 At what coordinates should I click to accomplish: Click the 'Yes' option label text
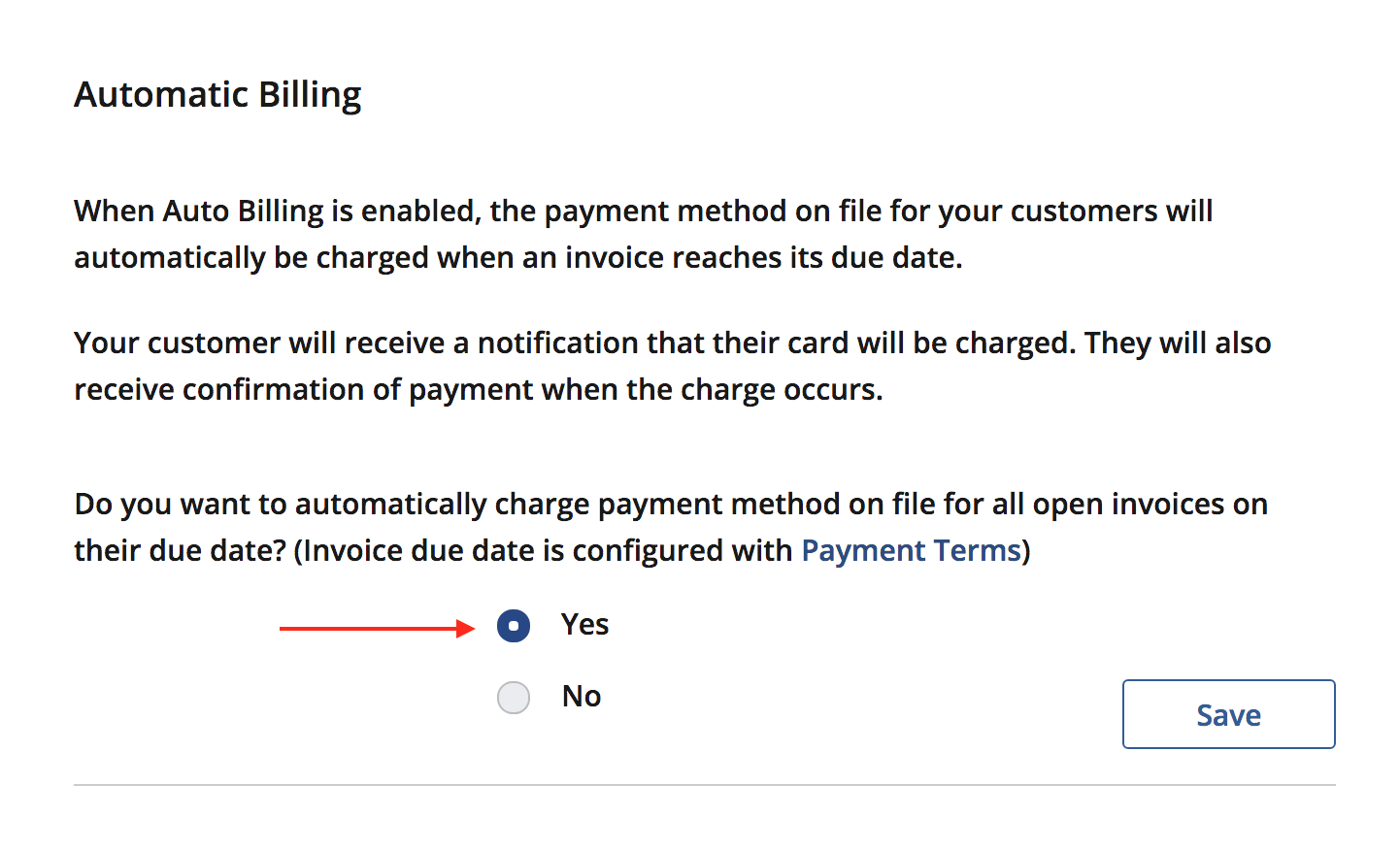click(x=584, y=625)
